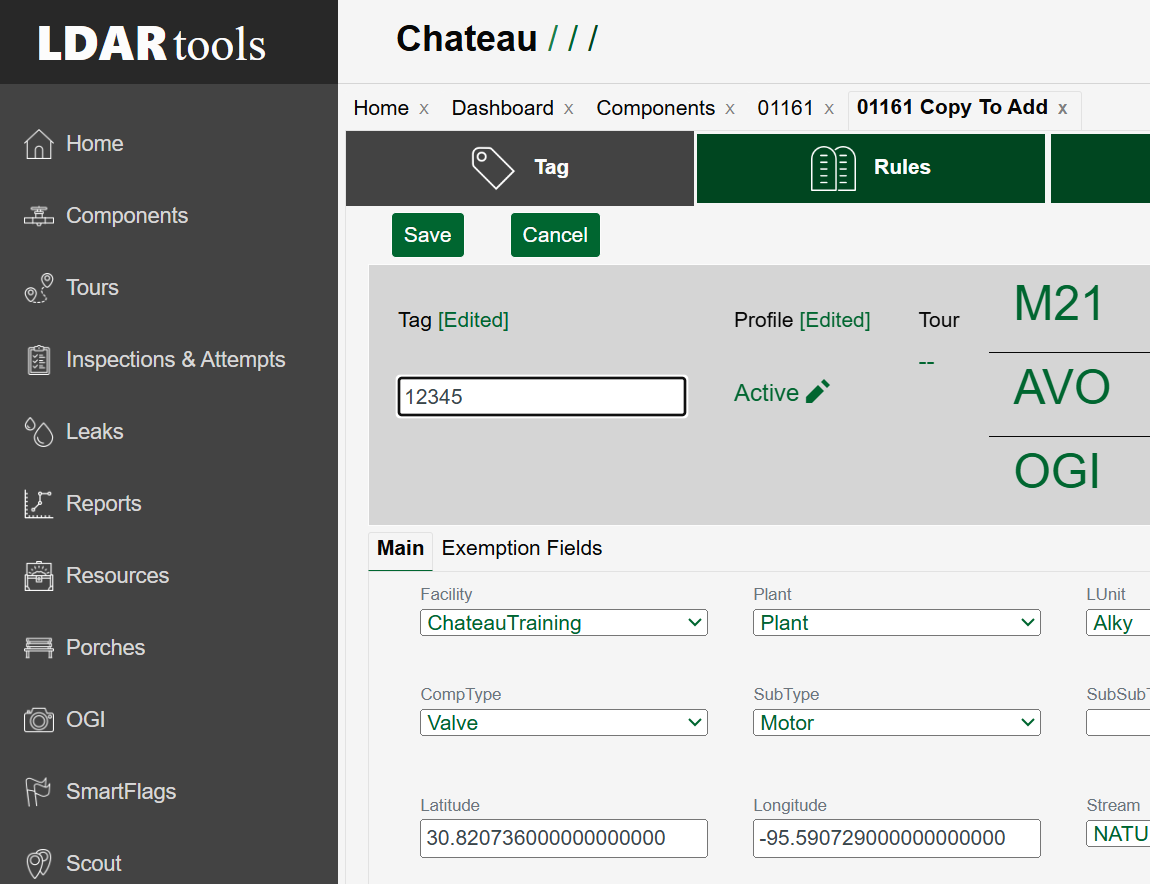Switch to the Dashboard tab
The image size is (1150, 884).
pos(502,109)
